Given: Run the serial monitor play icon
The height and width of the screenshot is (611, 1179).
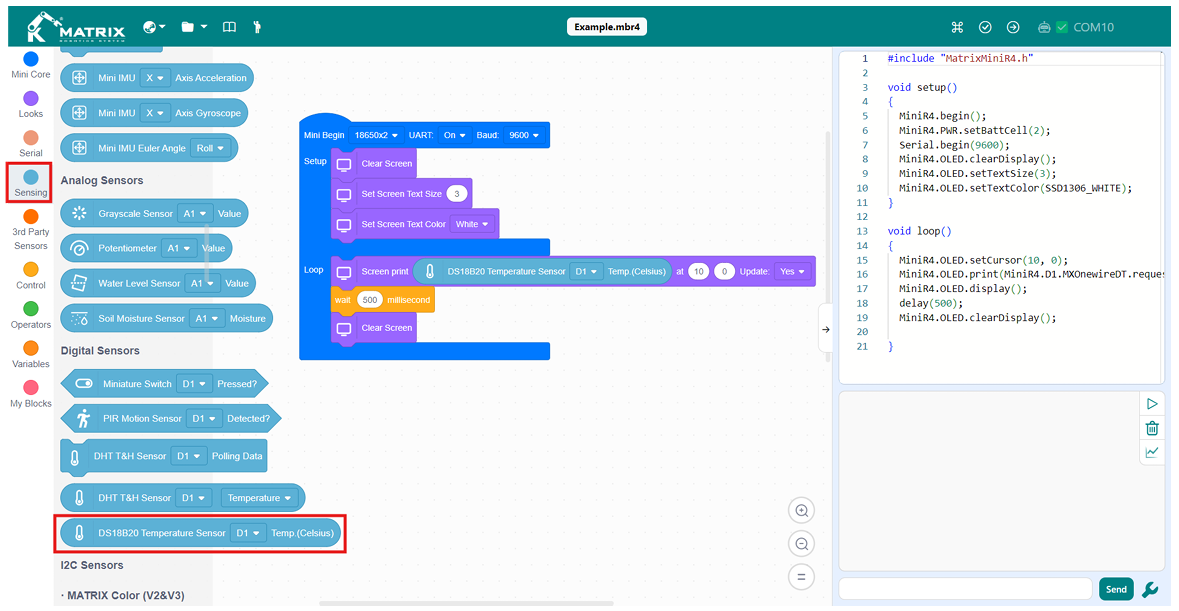Looking at the screenshot, I should coord(1152,404).
